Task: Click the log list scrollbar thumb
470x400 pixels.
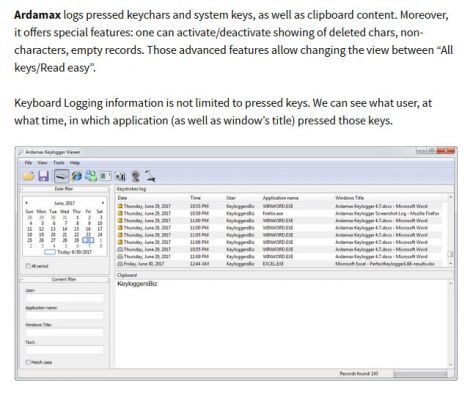Action: coord(450,254)
